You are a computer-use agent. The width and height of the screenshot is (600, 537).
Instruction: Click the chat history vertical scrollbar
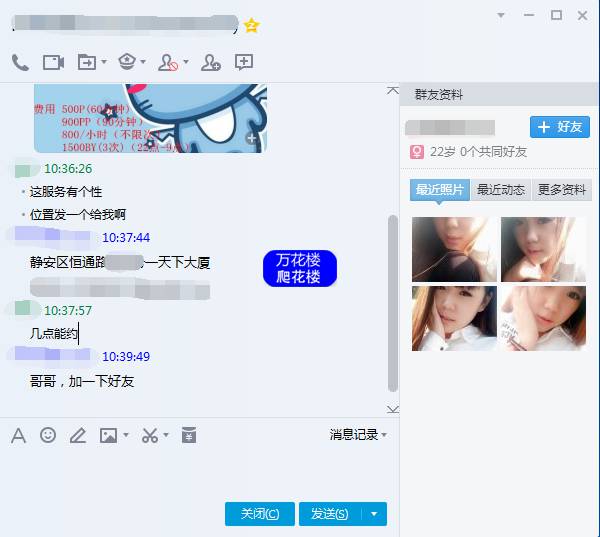coord(392,300)
